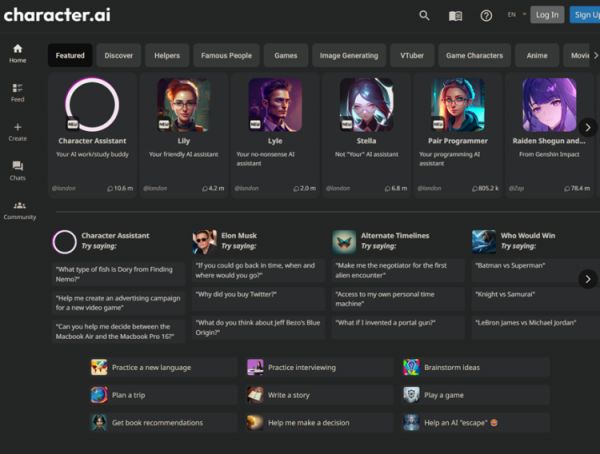Click the search magnifier icon
The image size is (600, 454).
(424, 15)
